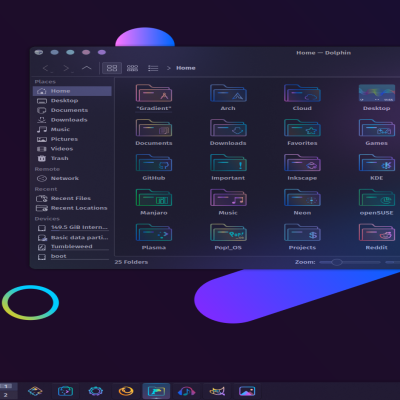Switch to virtual desktop 2 in pager
This screenshot has width=400, height=400.
tap(6, 395)
